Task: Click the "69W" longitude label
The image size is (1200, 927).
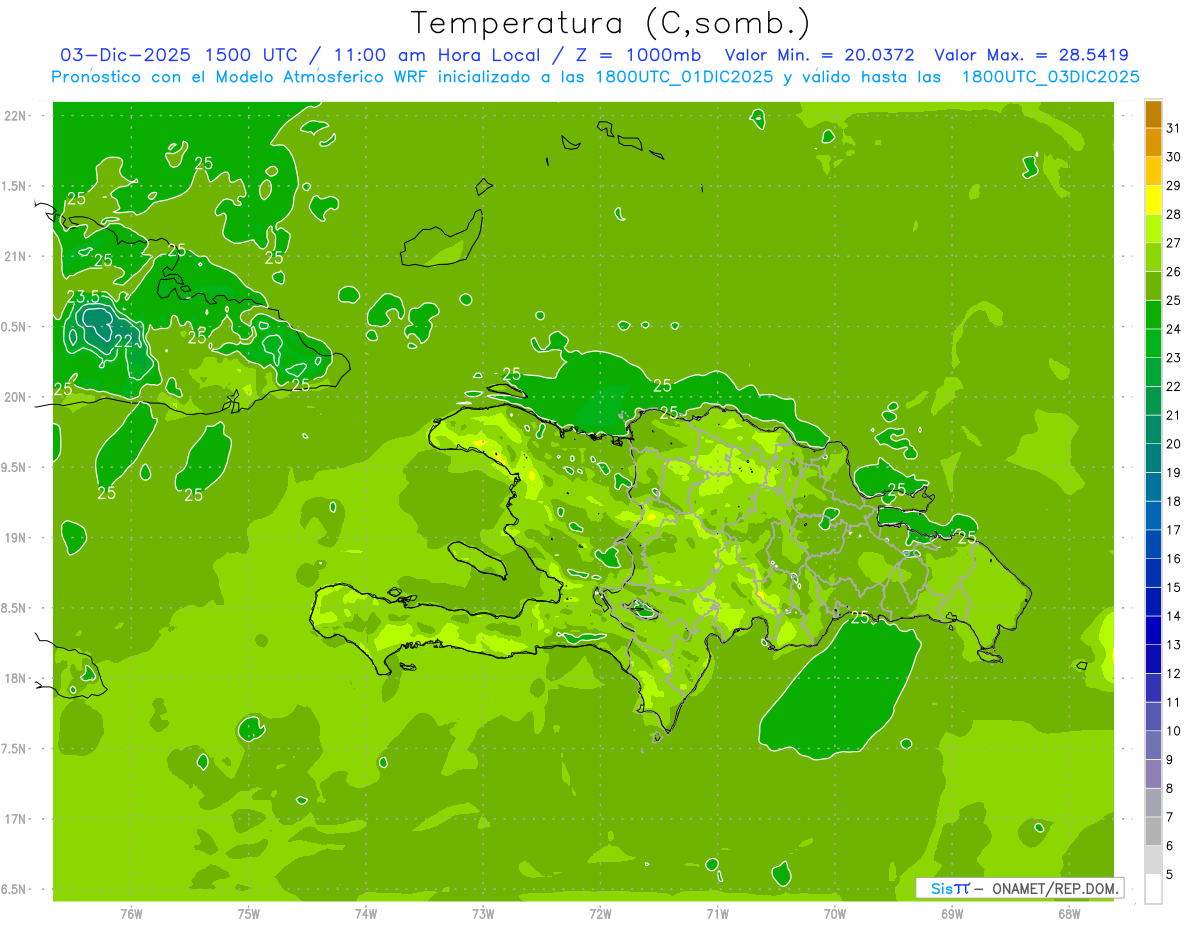Action: coord(952,913)
